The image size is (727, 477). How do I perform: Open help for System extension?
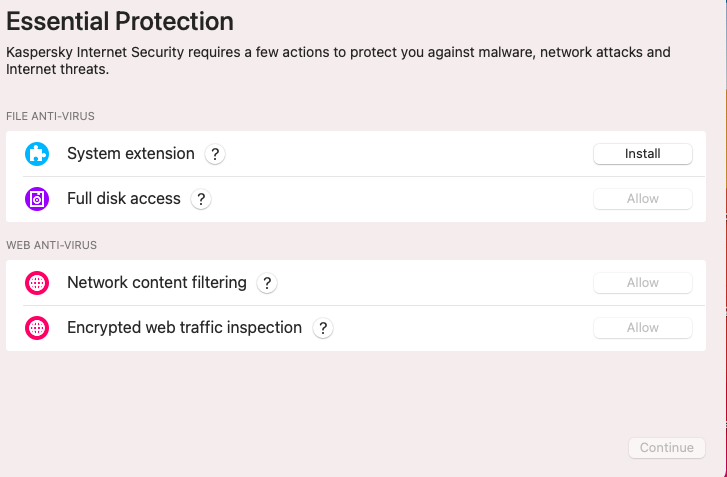214,154
